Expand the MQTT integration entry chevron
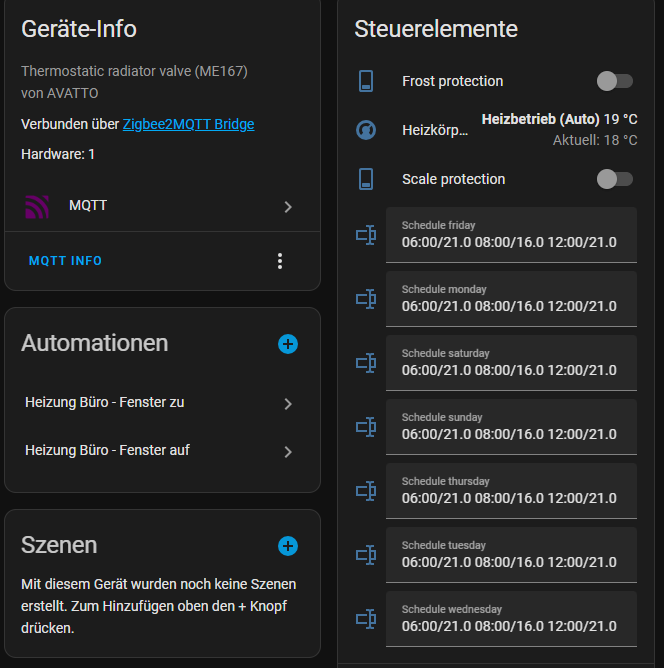 288,207
